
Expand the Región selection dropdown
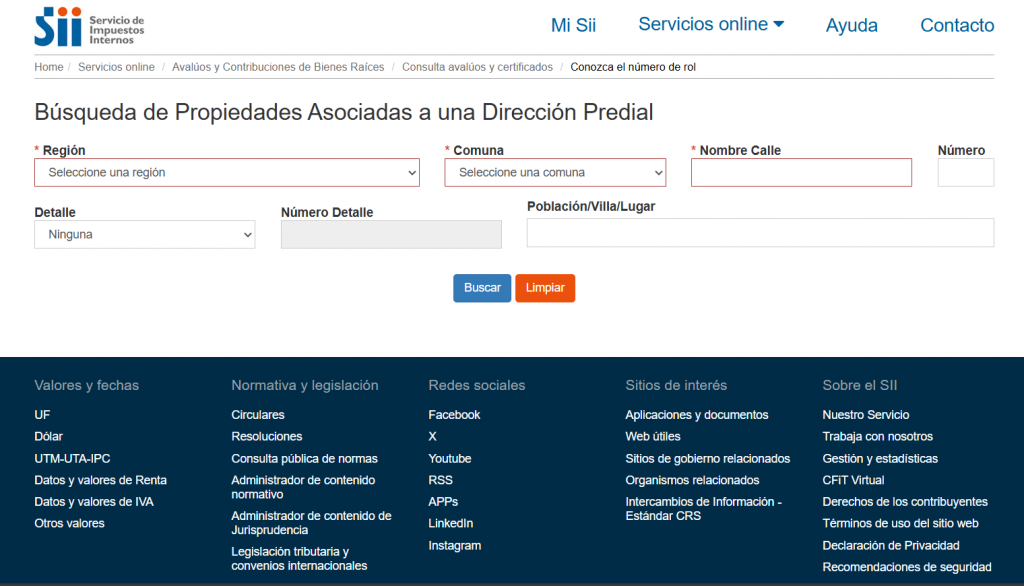coord(227,172)
